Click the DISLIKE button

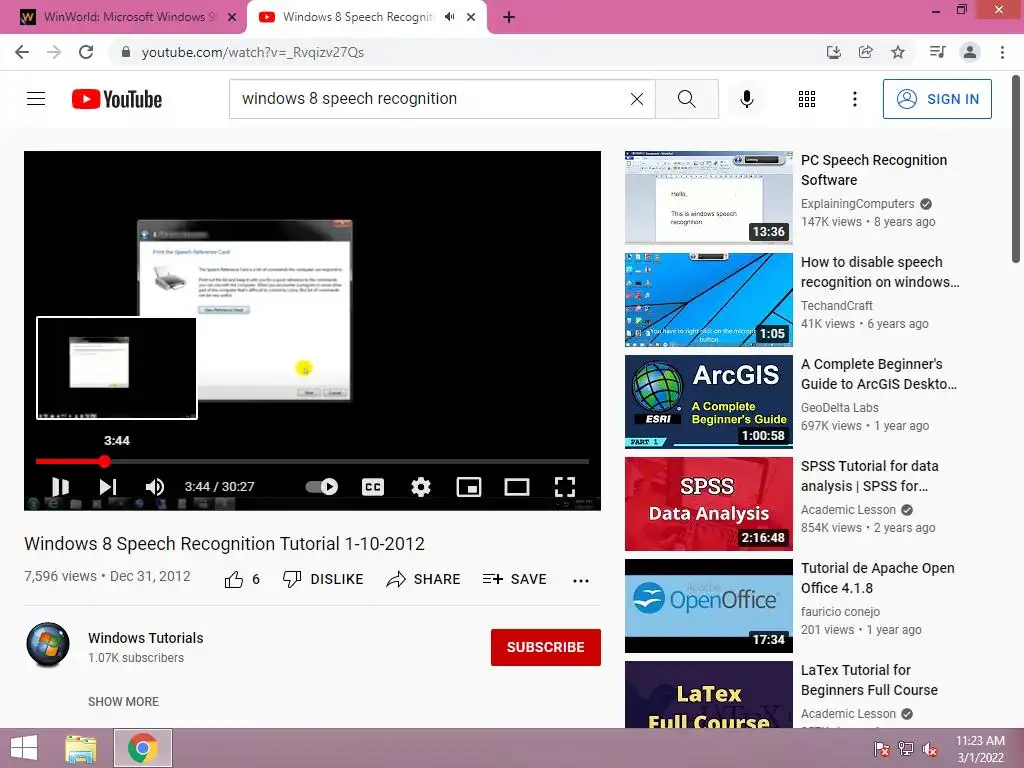[x=323, y=579]
